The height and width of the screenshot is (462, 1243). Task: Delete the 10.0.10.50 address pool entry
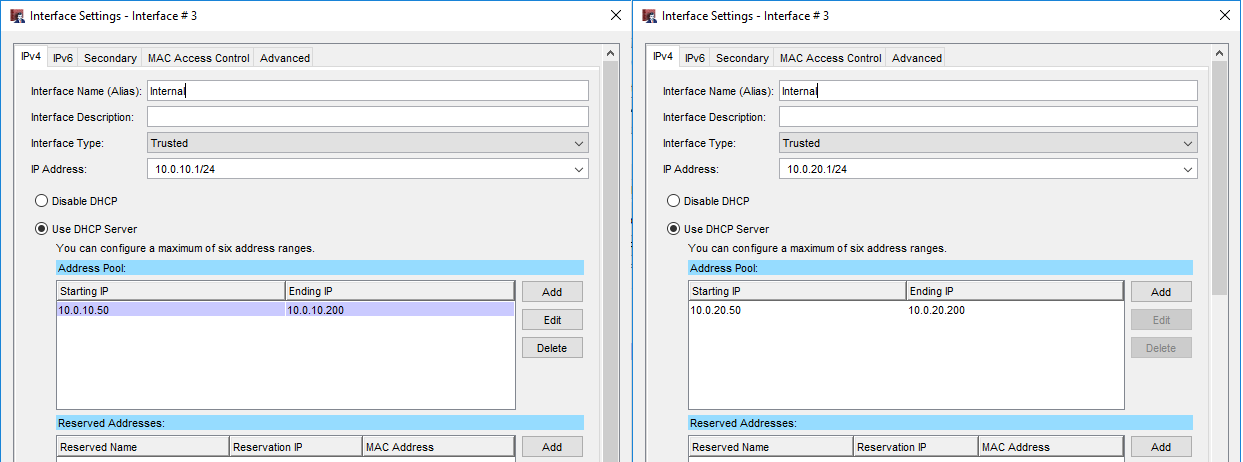pos(552,348)
